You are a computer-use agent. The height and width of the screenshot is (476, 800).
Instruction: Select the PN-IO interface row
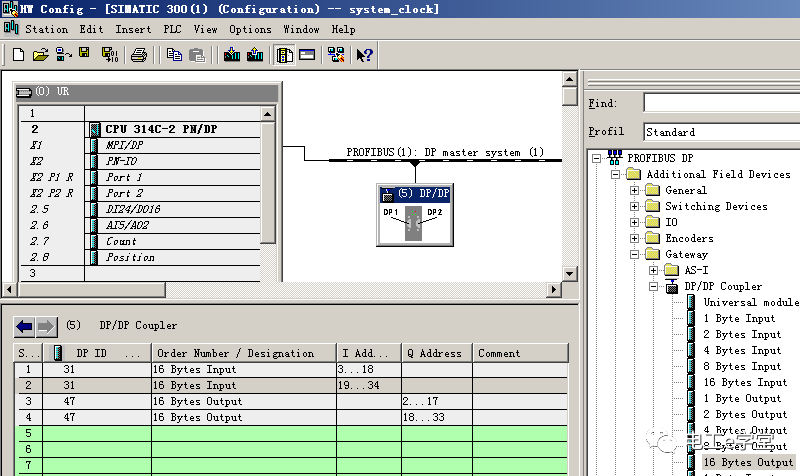[140, 161]
